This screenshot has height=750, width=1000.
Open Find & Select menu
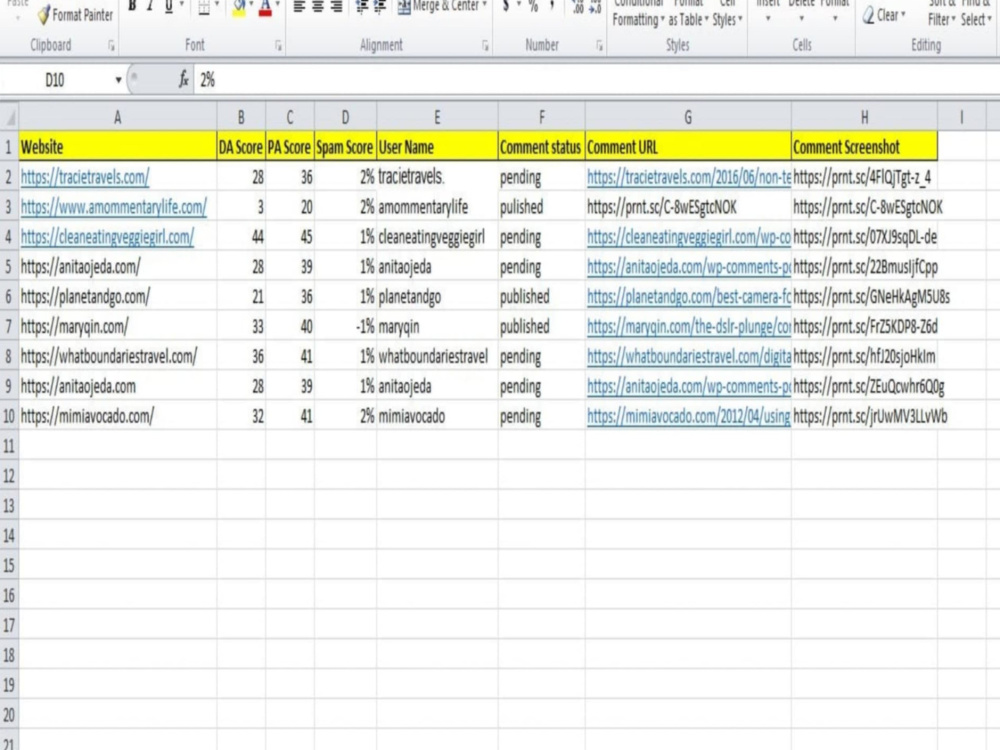click(976, 13)
